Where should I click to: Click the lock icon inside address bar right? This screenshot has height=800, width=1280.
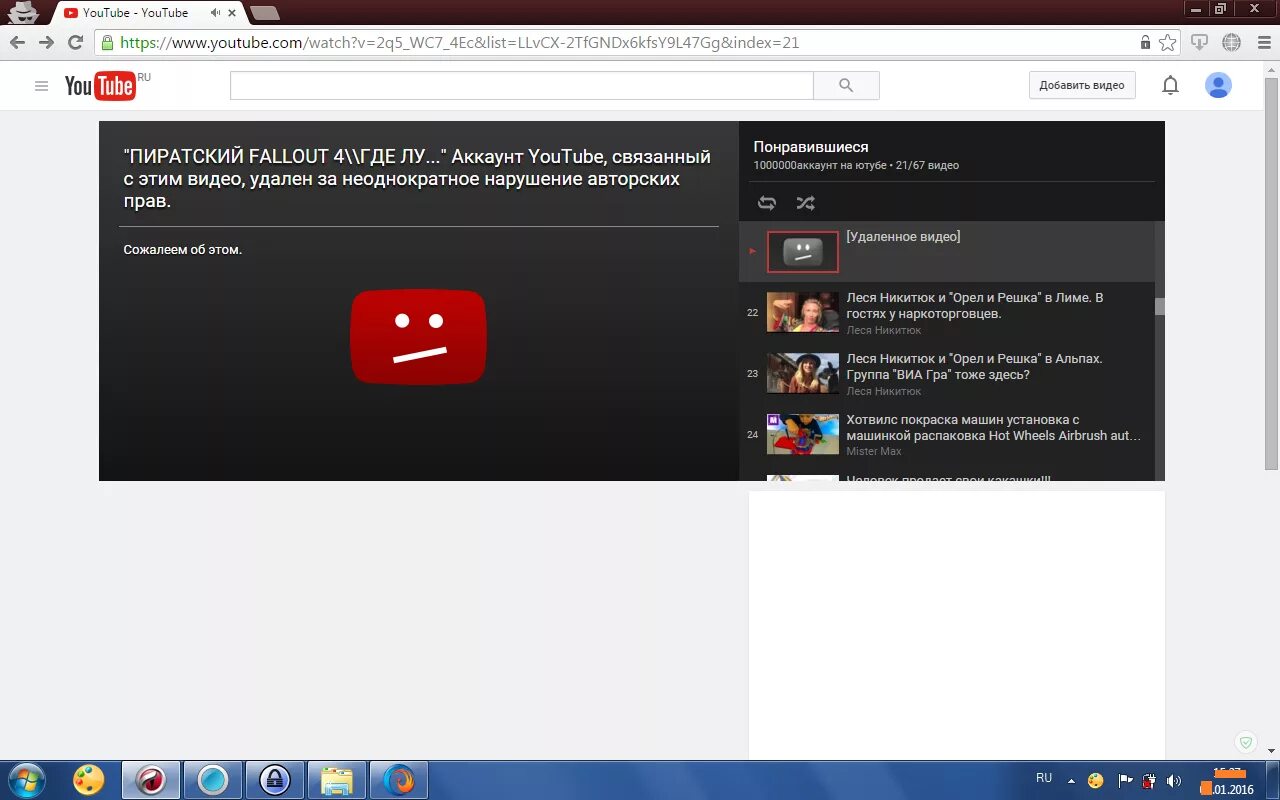pos(1146,43)
